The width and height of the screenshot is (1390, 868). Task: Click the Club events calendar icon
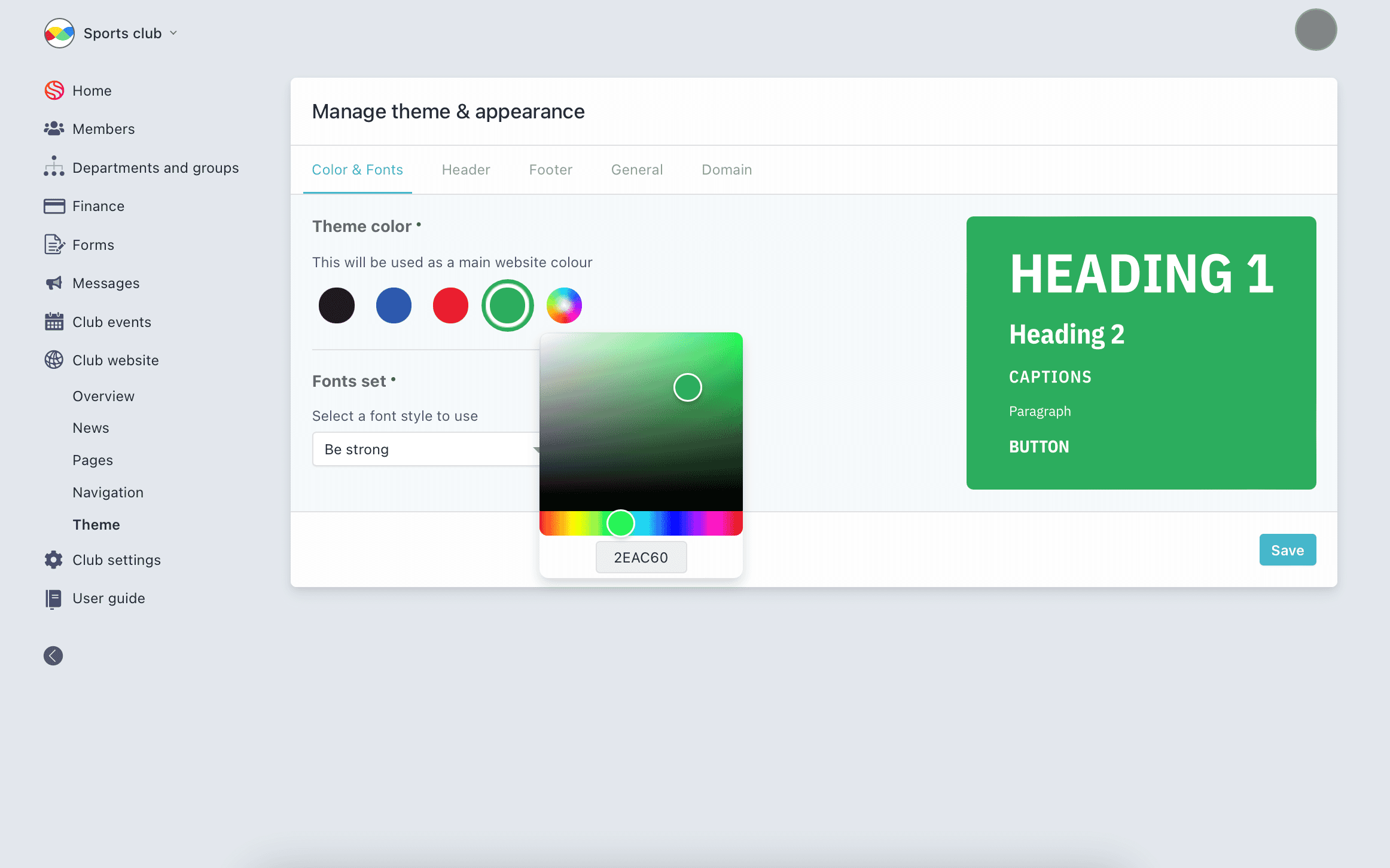tap(54, 322)
